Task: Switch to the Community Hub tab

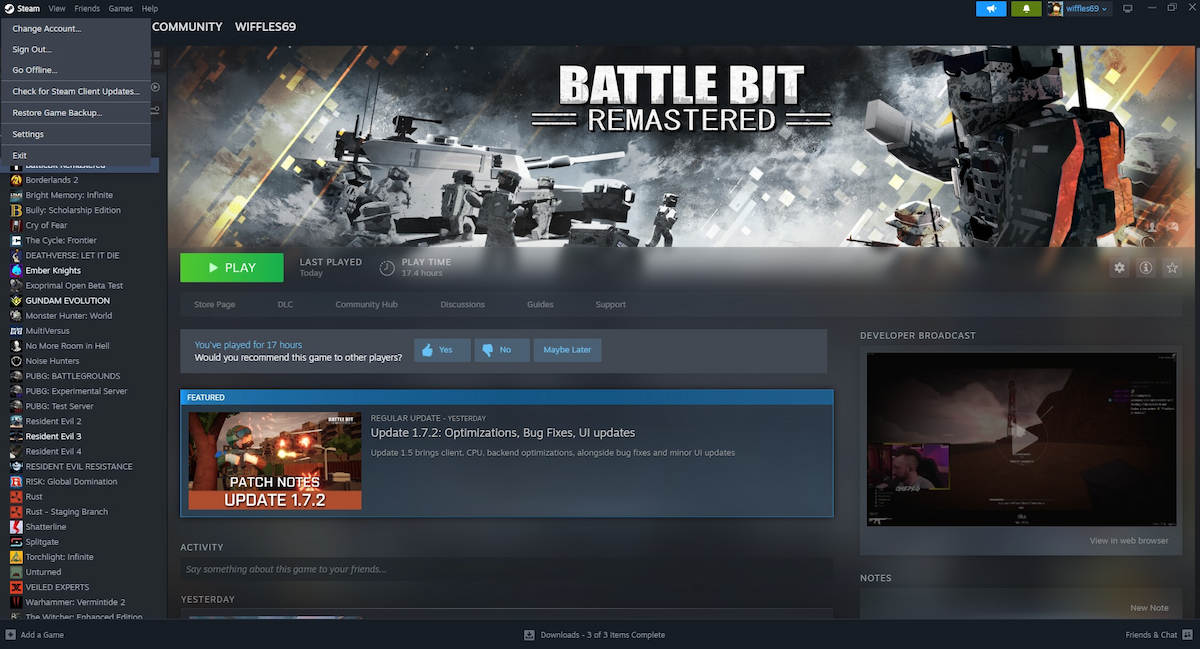Action: click(x=366, y=304)
